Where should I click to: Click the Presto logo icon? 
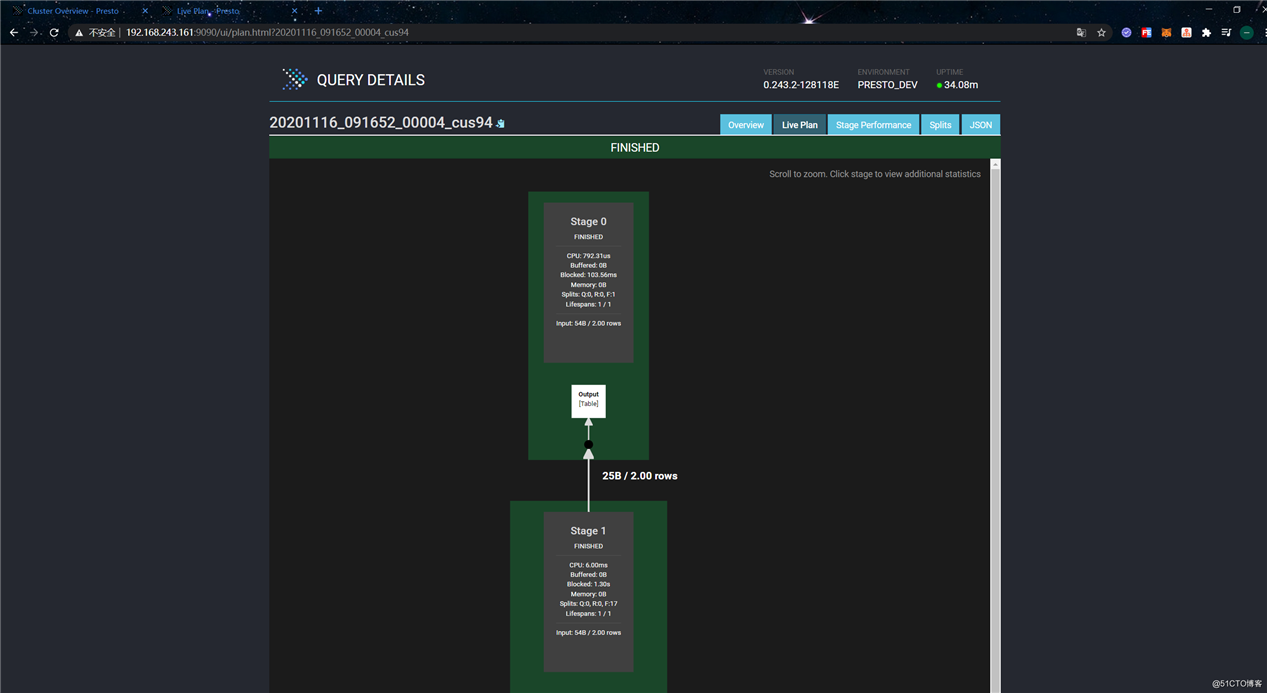point(294,80)
